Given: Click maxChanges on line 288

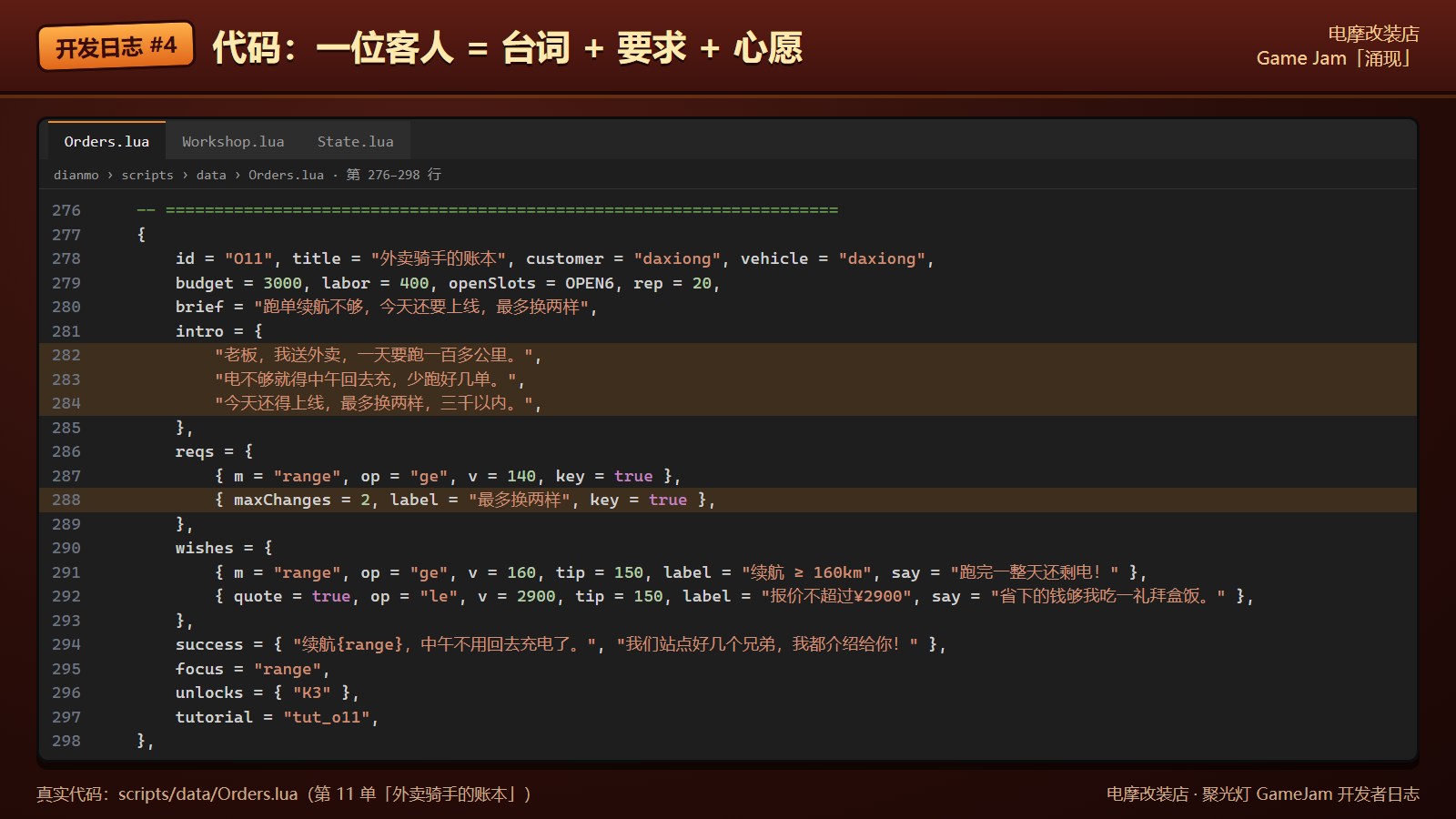Looking at the screenshot, I should [x=282, y=500].
